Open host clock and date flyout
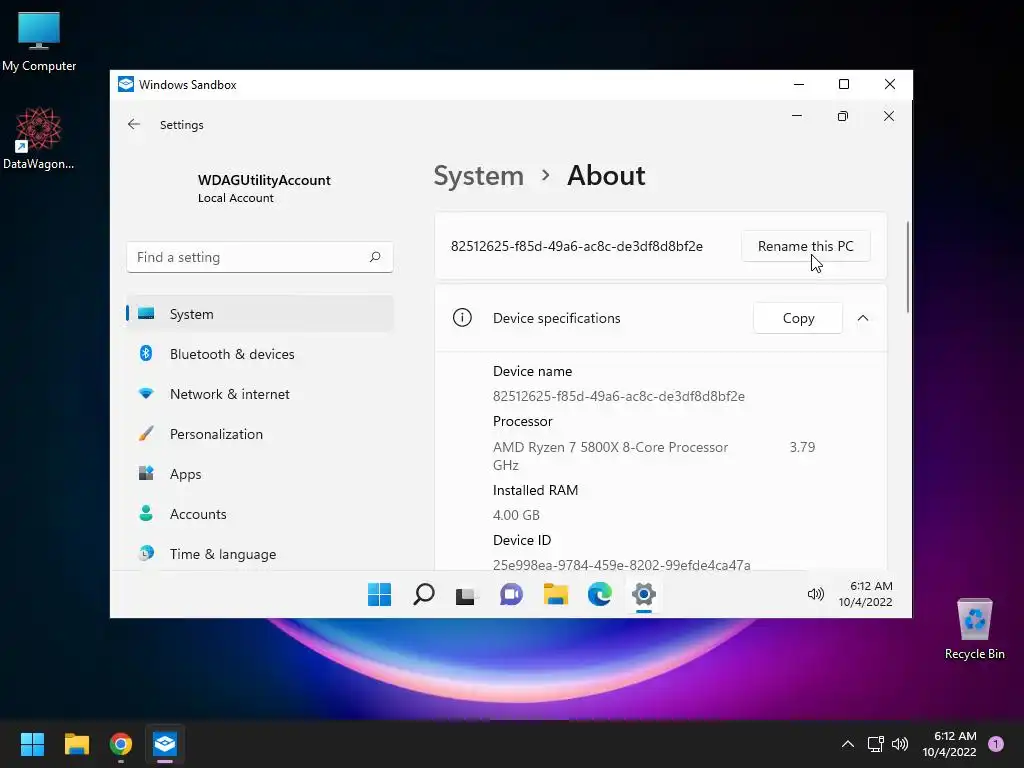The width and height of the screenshot is (1024, 768). 950,744
